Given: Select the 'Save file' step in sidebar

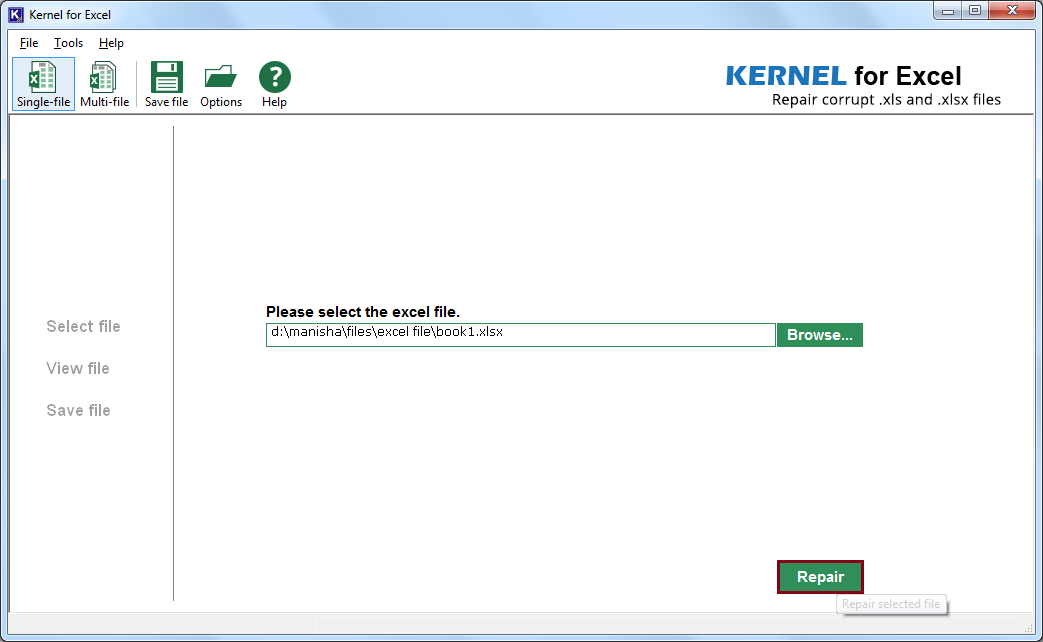Looking at the screenshot, I should (78, 410).
